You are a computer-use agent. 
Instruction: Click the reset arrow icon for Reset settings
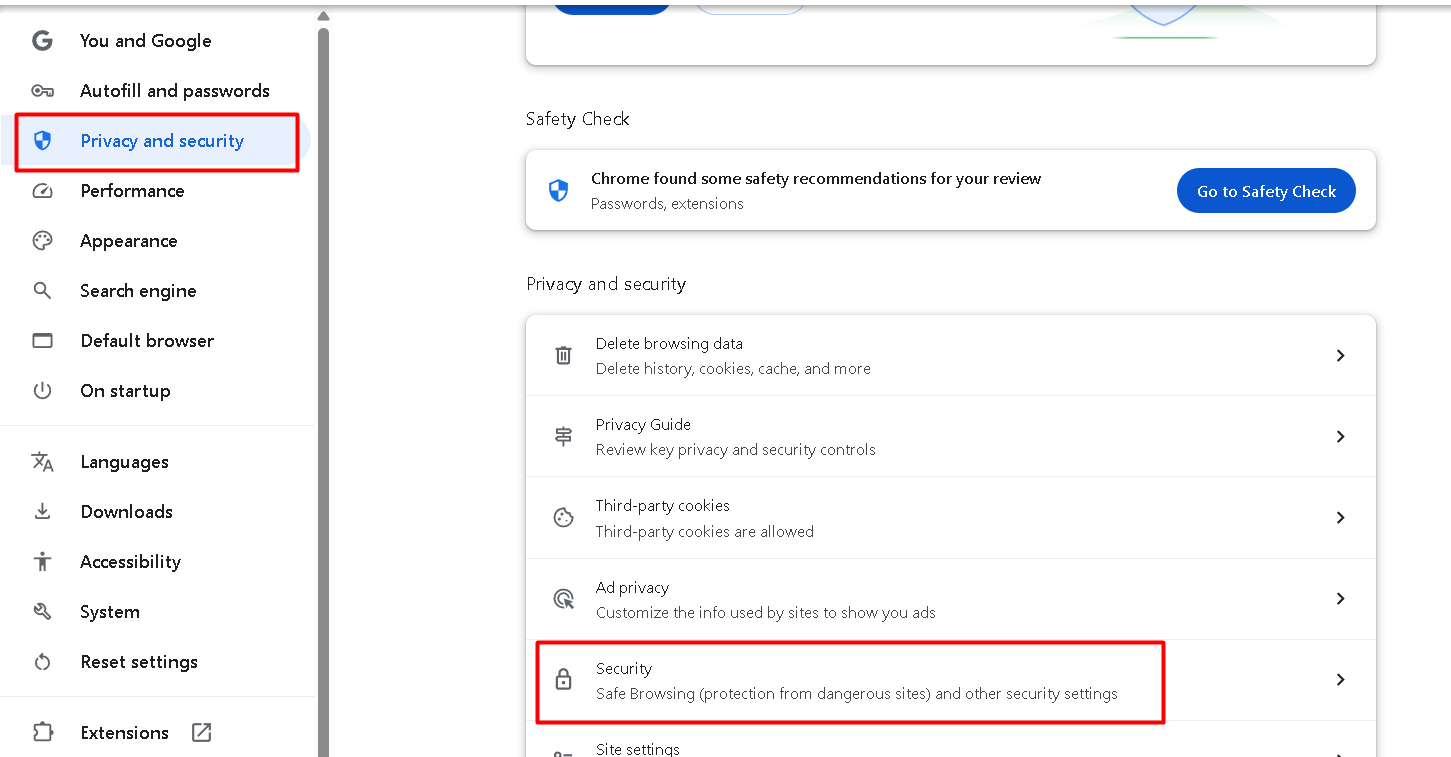(x=42, y=662)
